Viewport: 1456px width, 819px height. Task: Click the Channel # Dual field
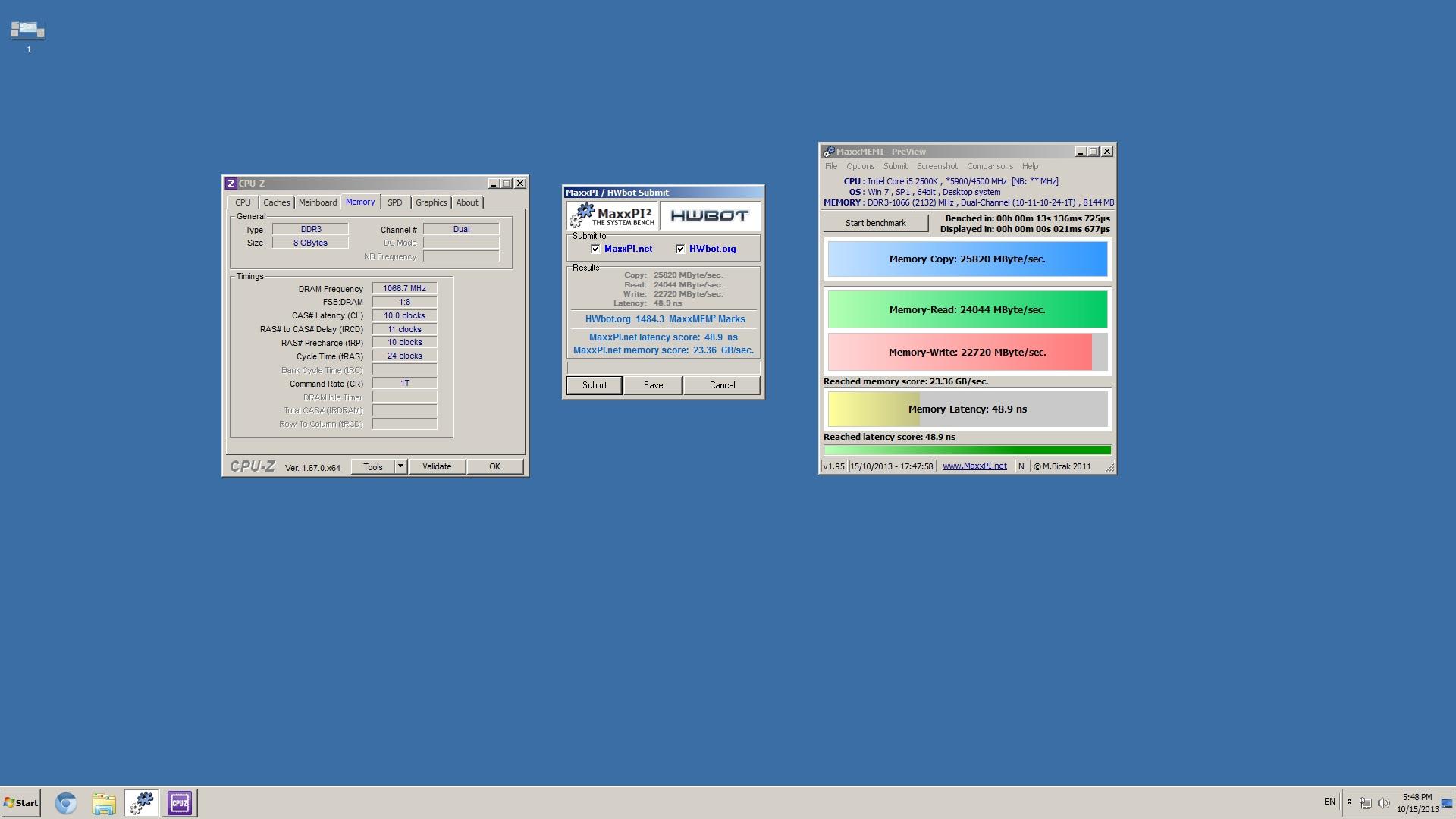point(461,229)
